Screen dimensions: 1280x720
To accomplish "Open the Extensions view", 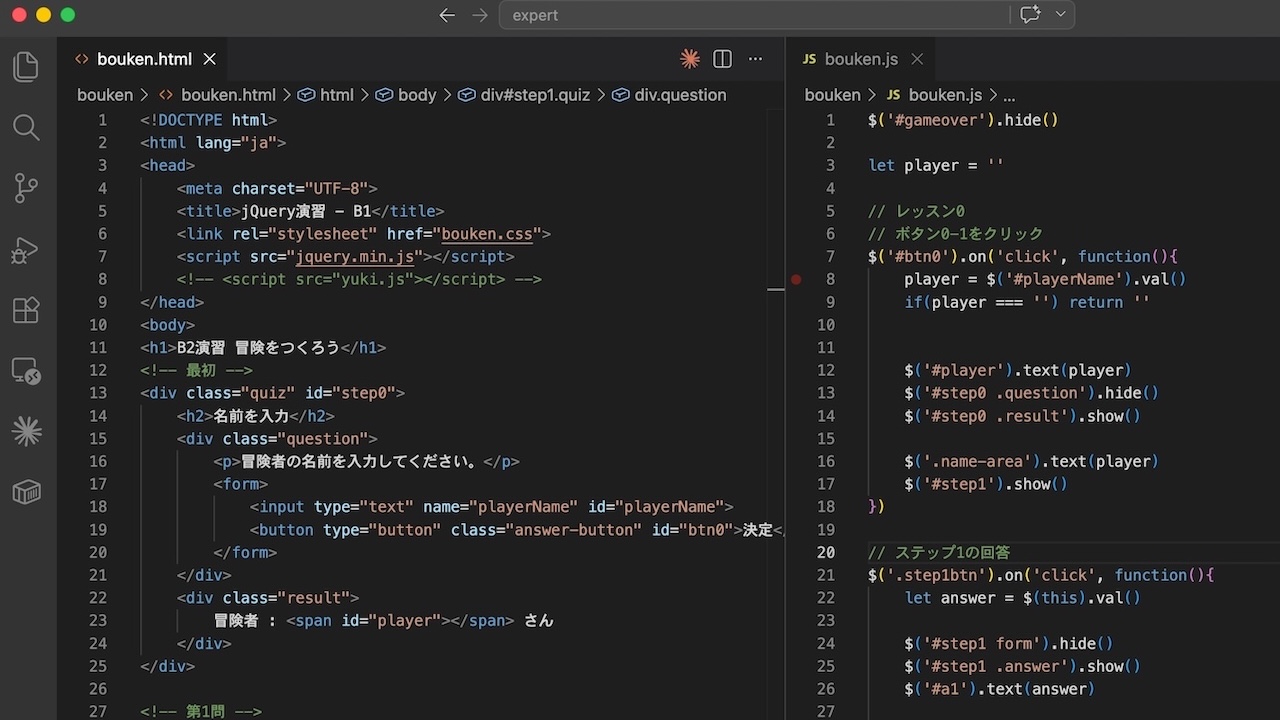I will pos(26,310).
